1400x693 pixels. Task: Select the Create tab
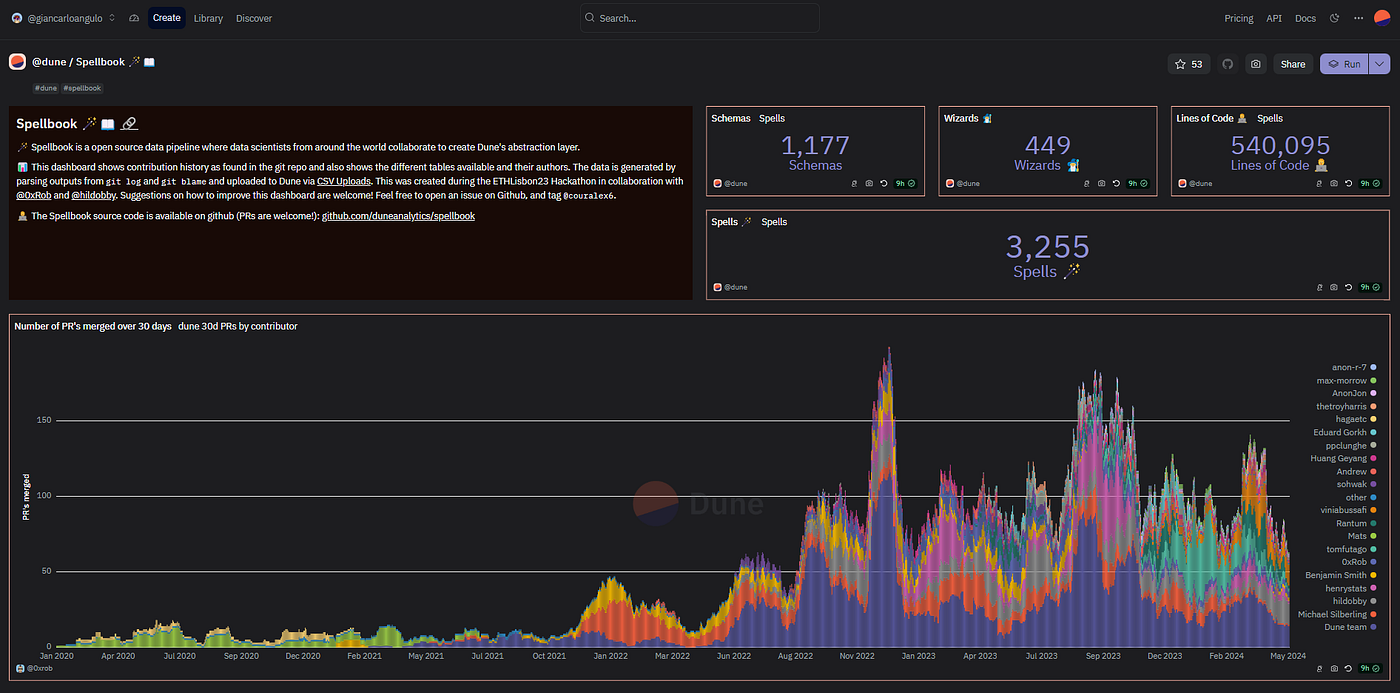click(167, 18)
